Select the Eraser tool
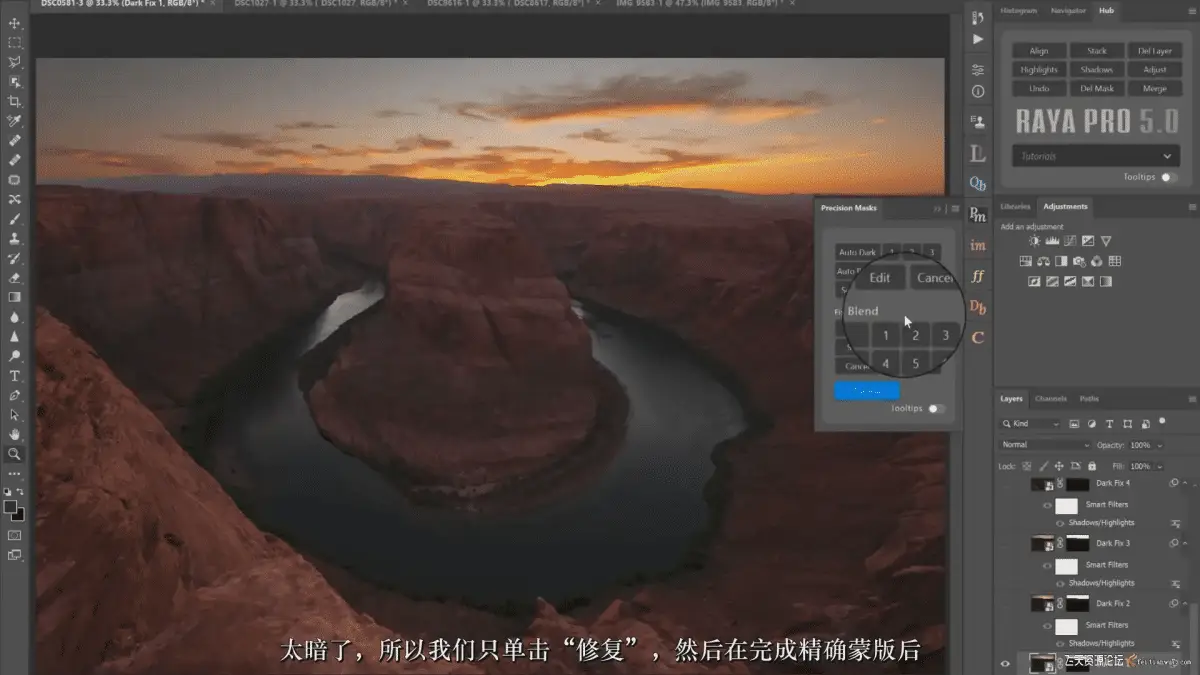 pos(15,277)
